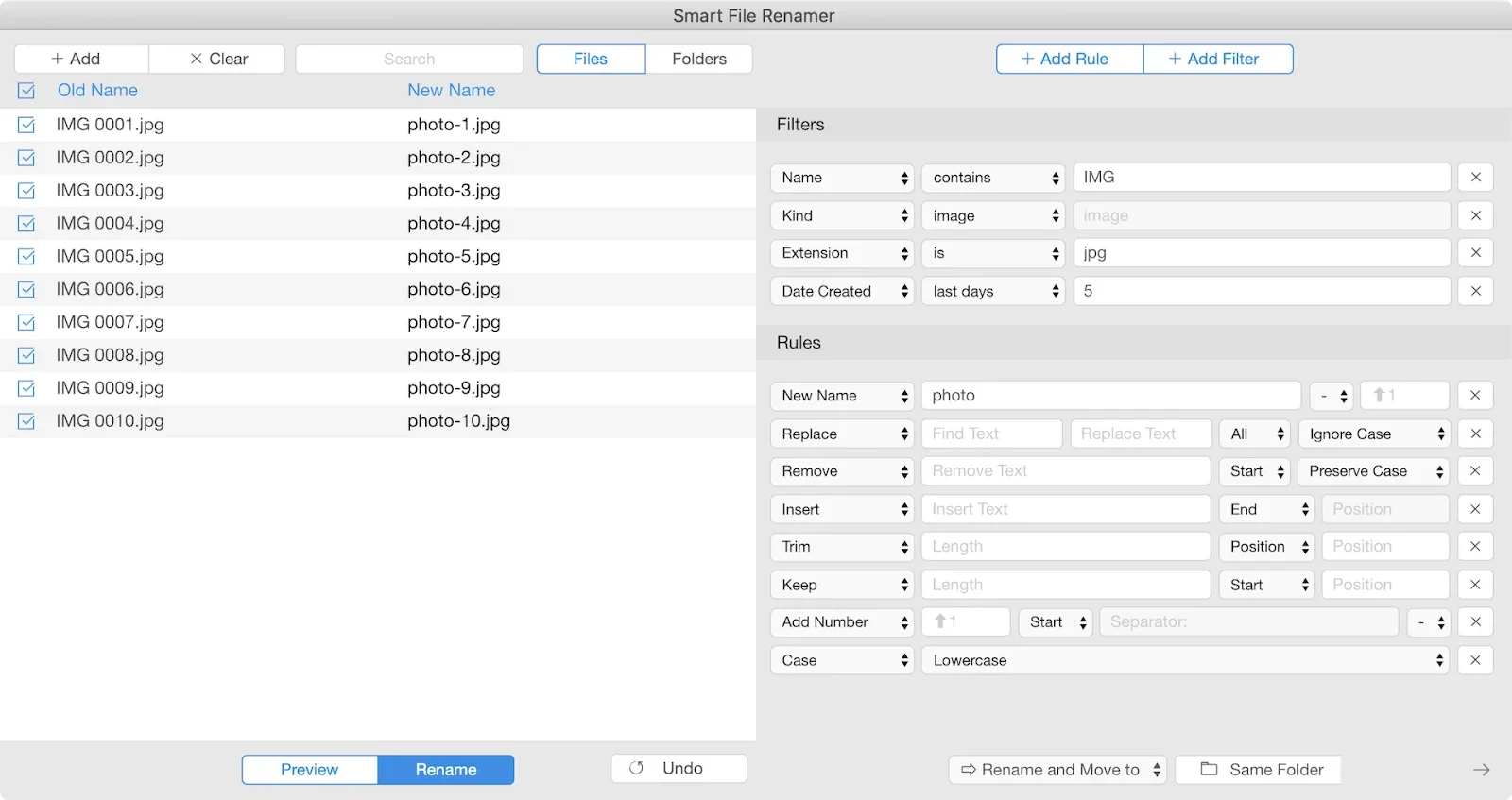
Task: Delete the Replace rule row
Action: click(1475, 434)
